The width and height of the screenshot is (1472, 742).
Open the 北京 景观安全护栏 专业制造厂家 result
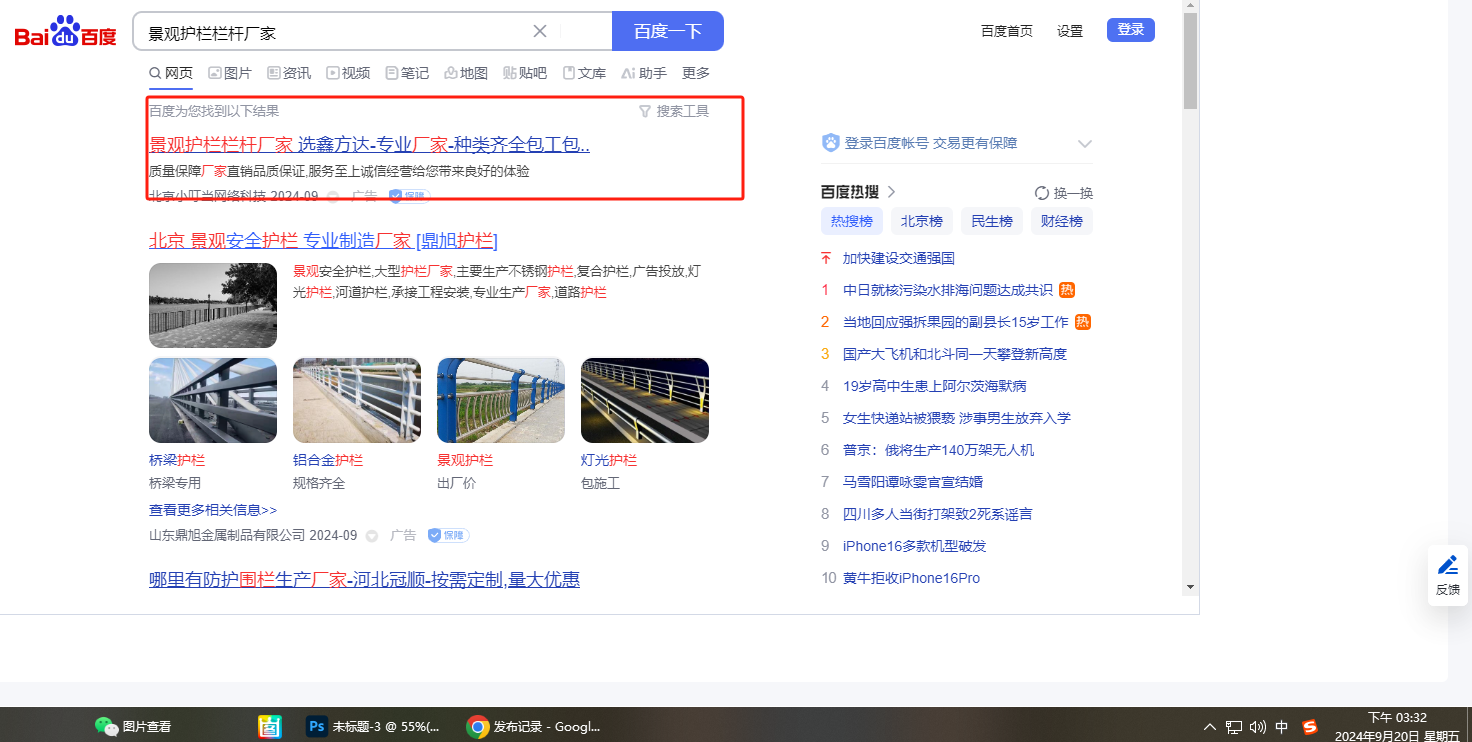pyautogui.click(x=323, y=240)
